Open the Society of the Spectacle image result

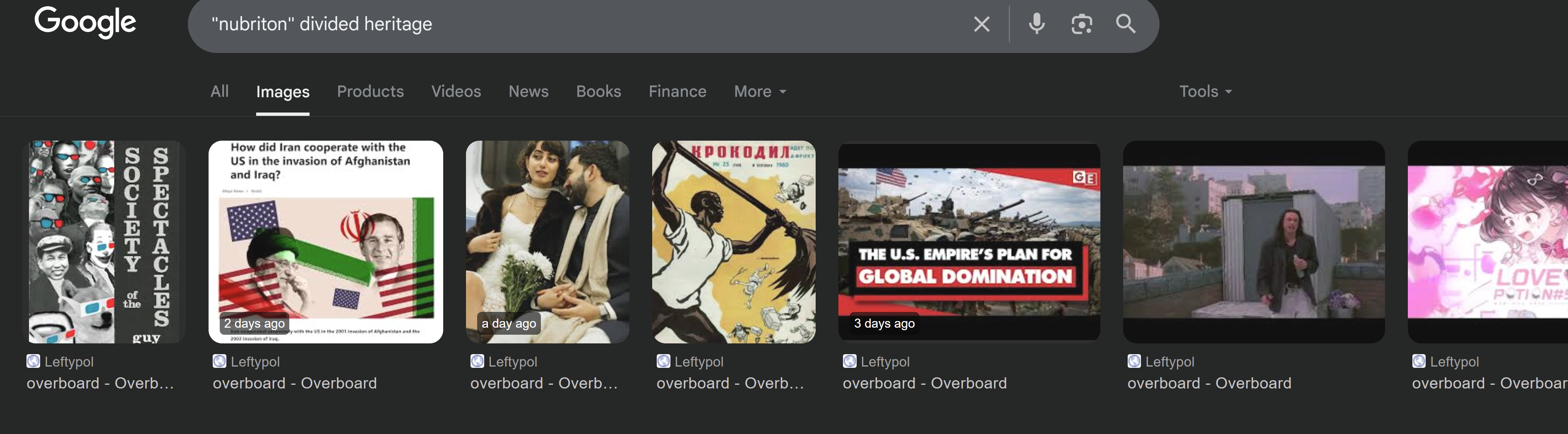(x=104, y=242)
